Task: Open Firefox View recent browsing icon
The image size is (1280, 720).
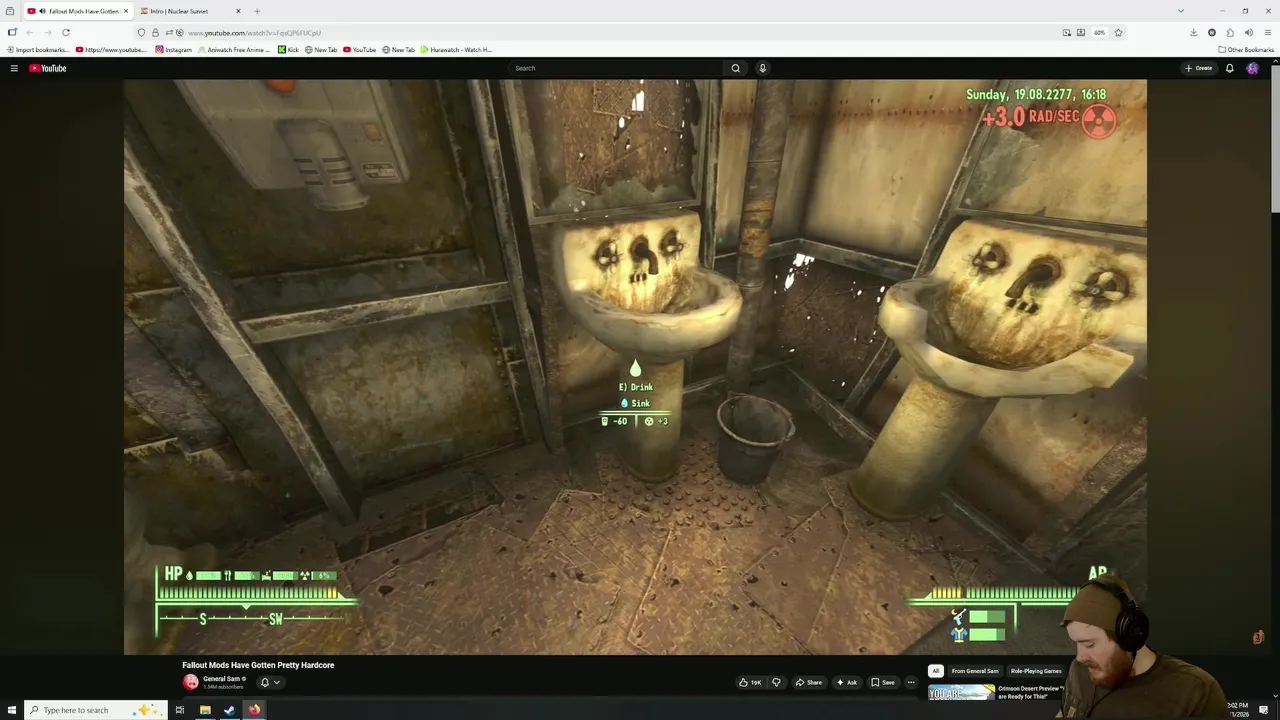Action: click(x=10, y=11)
